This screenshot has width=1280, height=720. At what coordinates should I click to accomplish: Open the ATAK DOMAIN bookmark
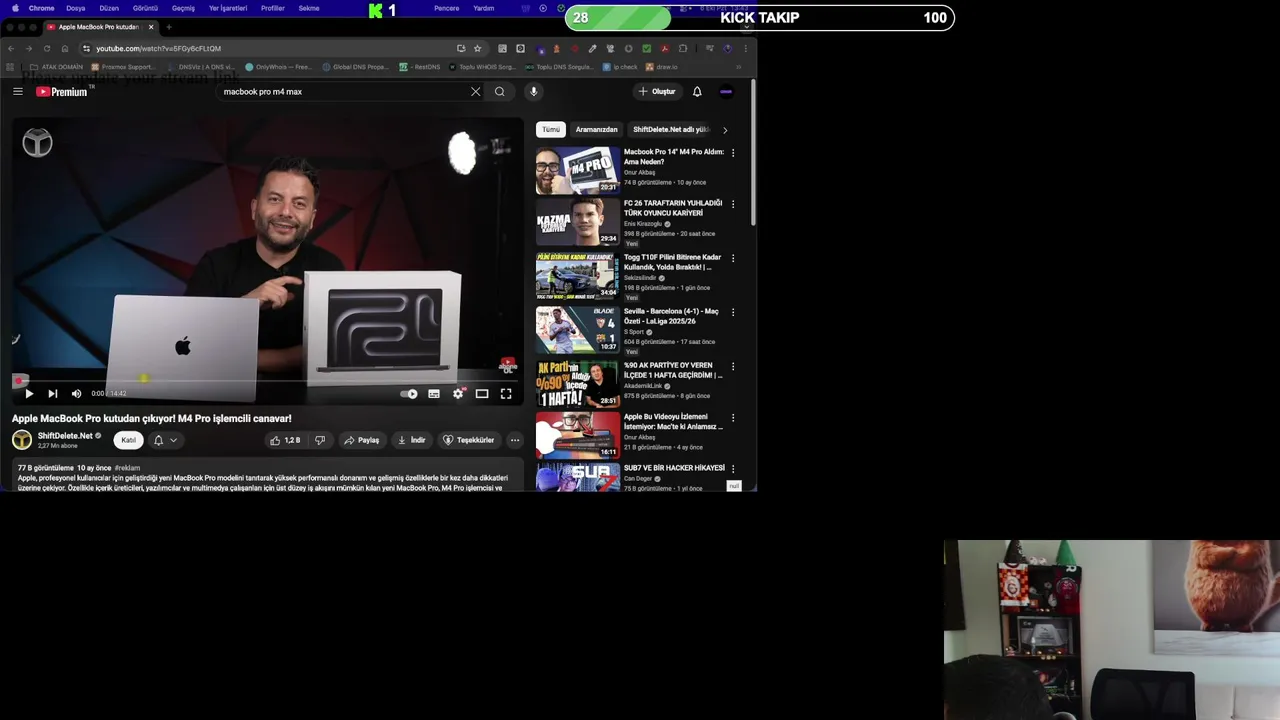pyautogui.click(x=57, y=67)
